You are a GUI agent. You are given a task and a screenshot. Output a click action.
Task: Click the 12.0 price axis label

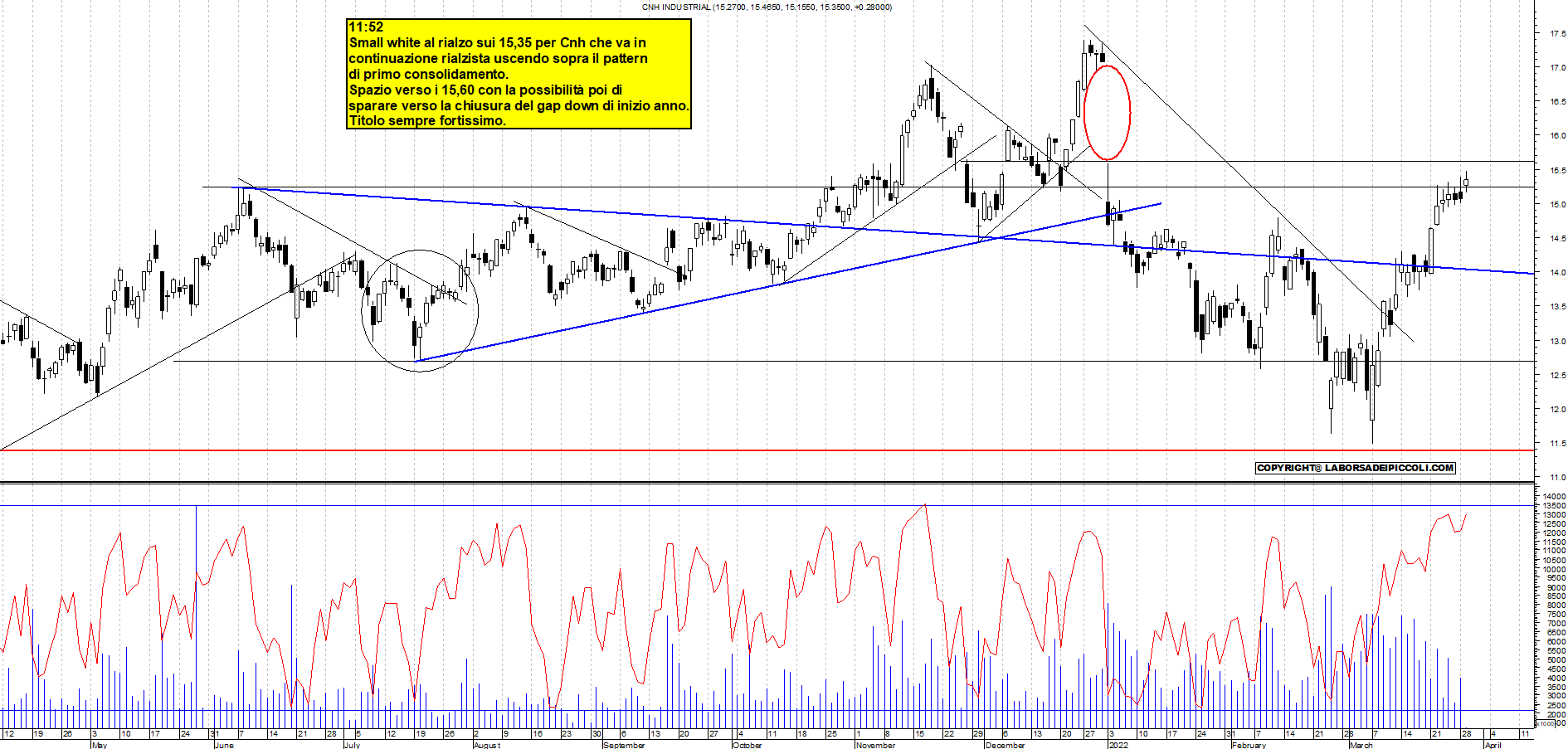1557,410
